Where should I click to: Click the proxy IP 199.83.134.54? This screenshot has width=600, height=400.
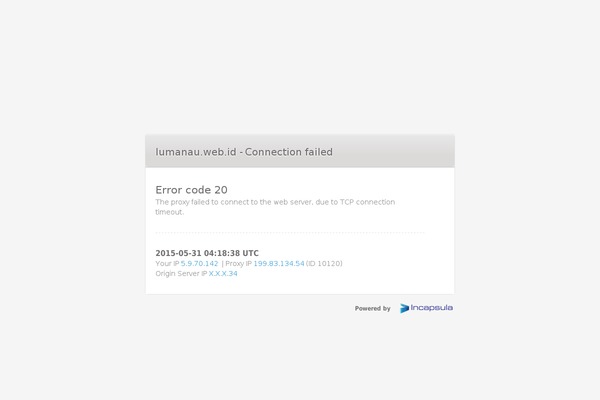279,263
